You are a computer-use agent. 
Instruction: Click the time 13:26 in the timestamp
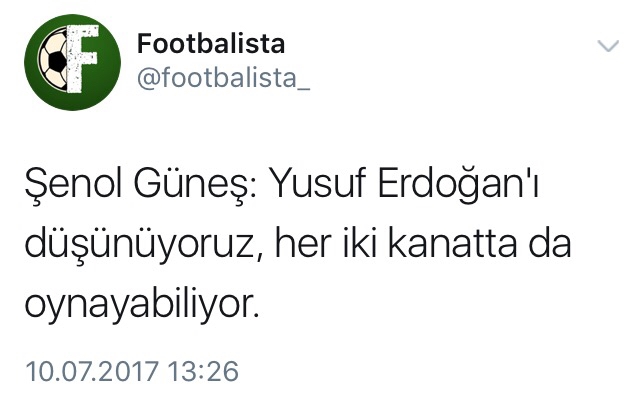203,372
